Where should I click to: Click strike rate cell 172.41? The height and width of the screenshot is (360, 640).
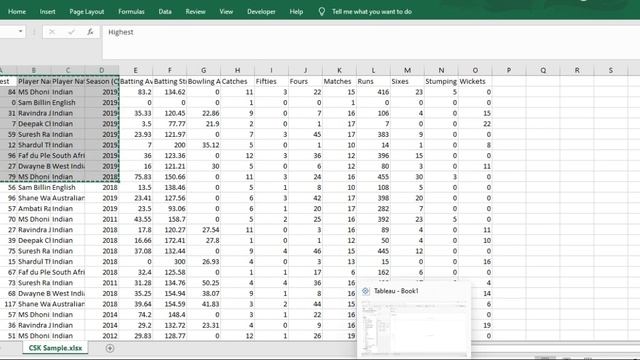[169, 240]
